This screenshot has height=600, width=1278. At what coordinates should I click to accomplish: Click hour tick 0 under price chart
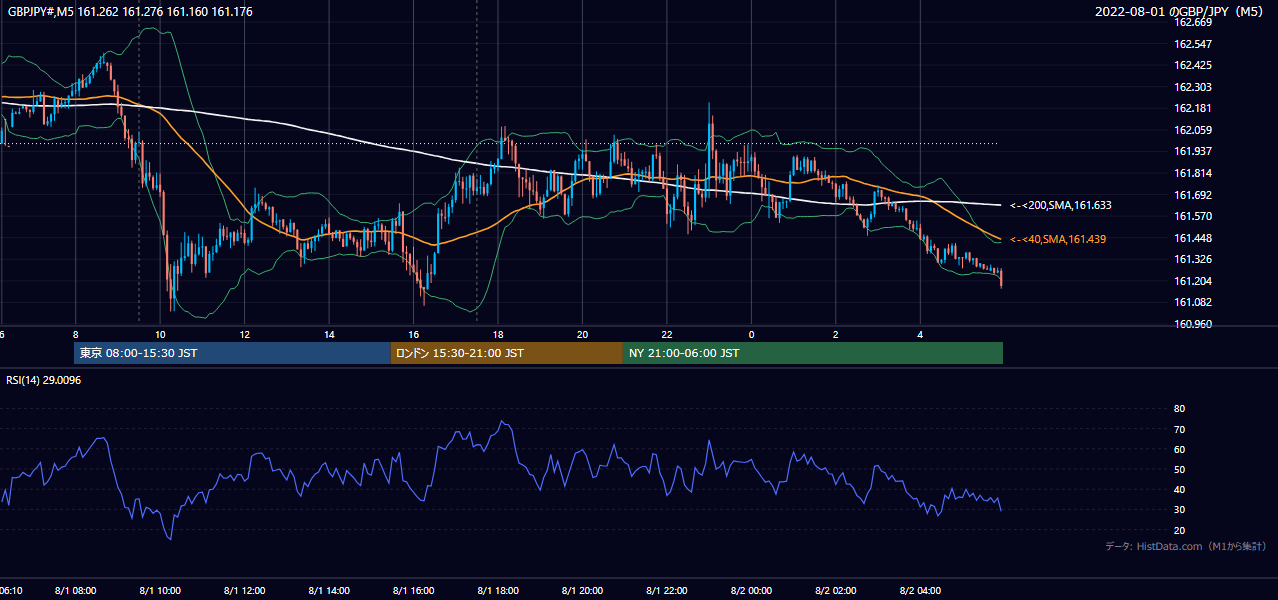click(751, 334)
